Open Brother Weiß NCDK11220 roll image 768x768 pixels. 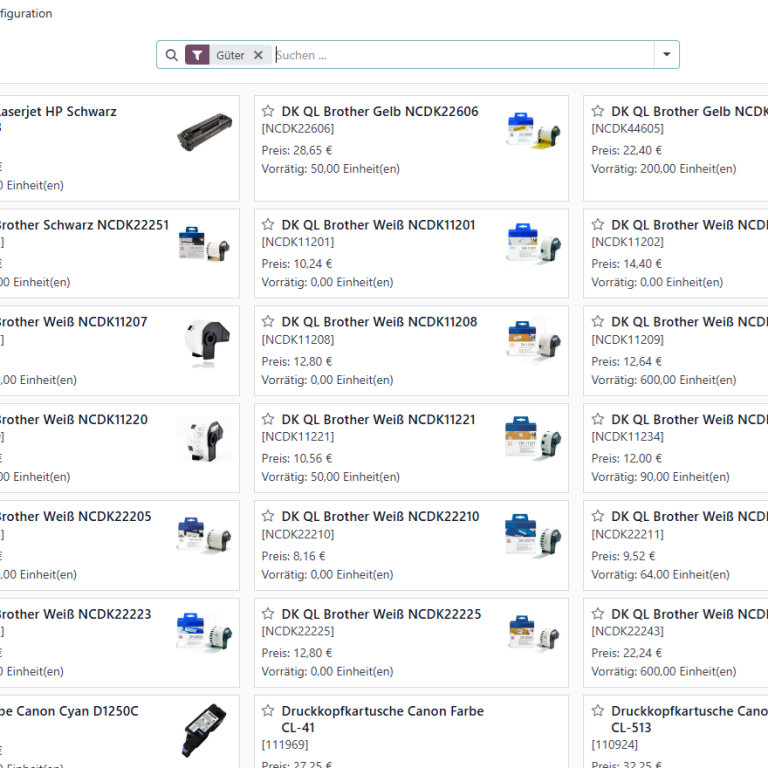pos(204,439)
